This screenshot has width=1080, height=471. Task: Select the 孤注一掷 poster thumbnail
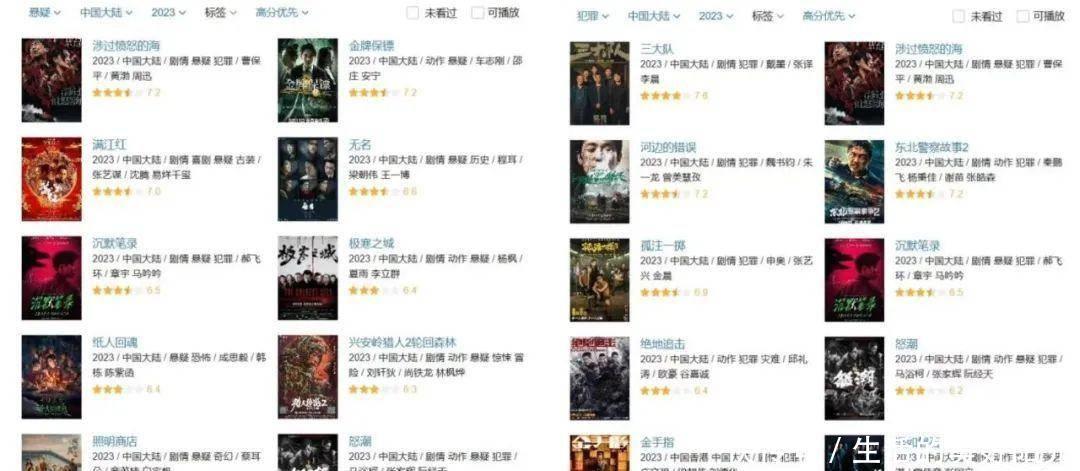599,280
